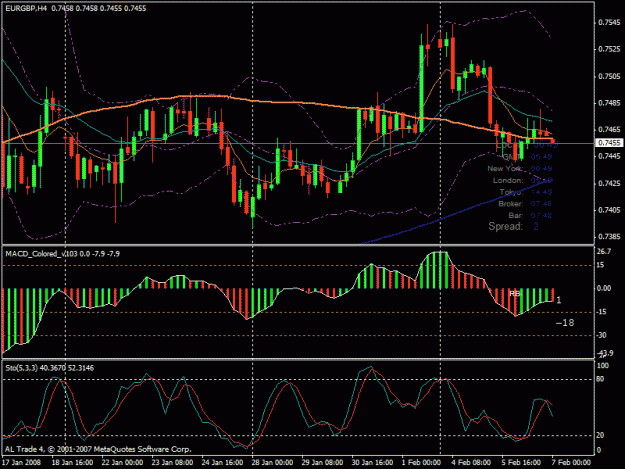Click price axis value 0.7445

(x=610, y=157)
